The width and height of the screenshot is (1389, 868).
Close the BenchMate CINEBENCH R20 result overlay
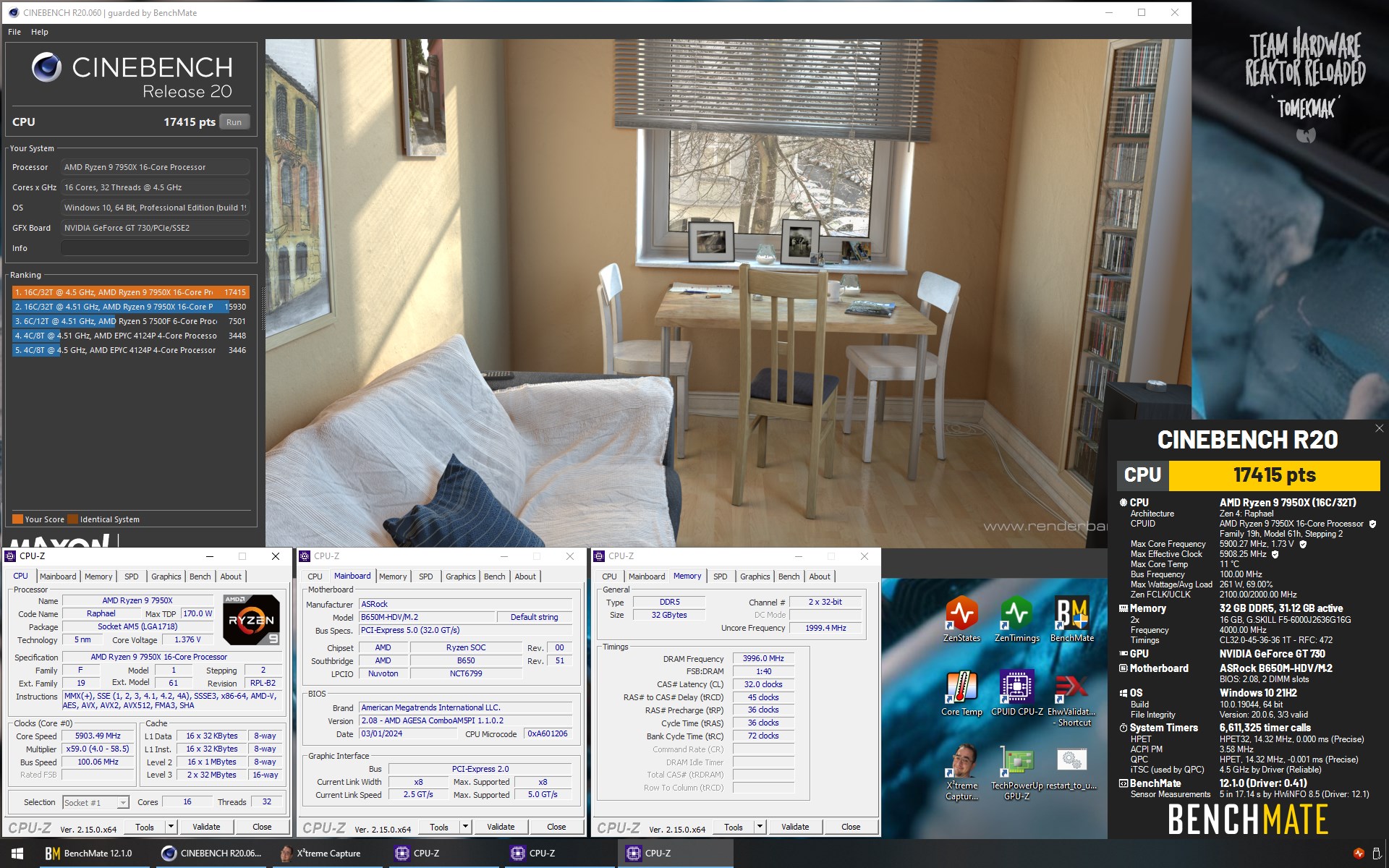tap(1379, 428)
